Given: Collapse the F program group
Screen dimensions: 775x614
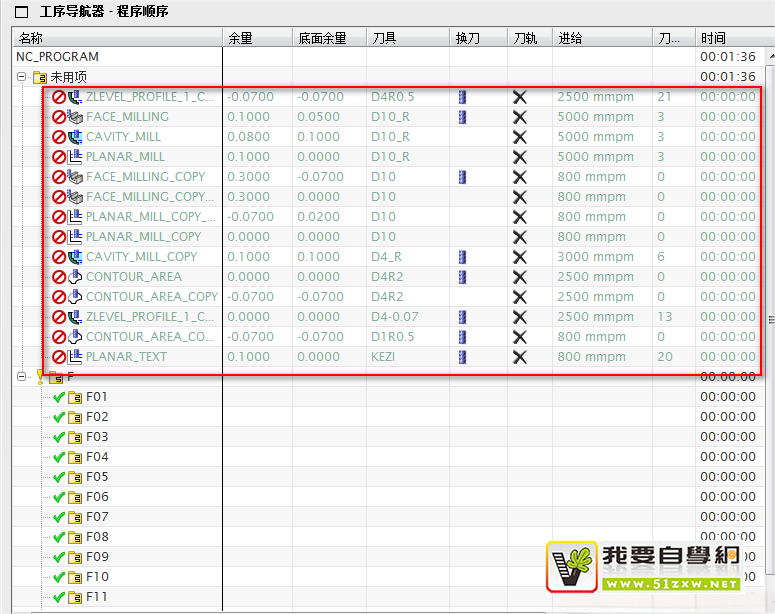Looking at the screenshot, I should [21, 377].
